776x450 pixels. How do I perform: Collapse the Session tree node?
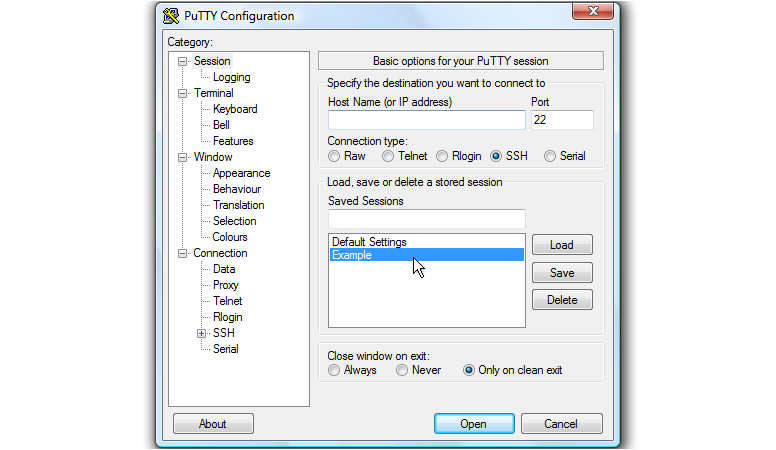click(182, 61)
